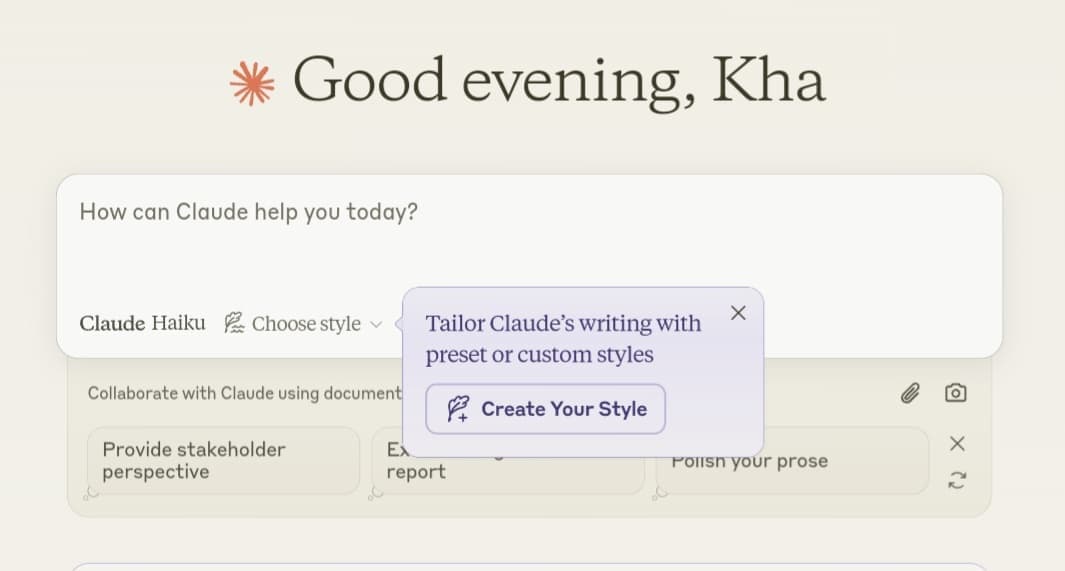
Task: Open the camera screenshot capture icon
Action: (956, 393)
